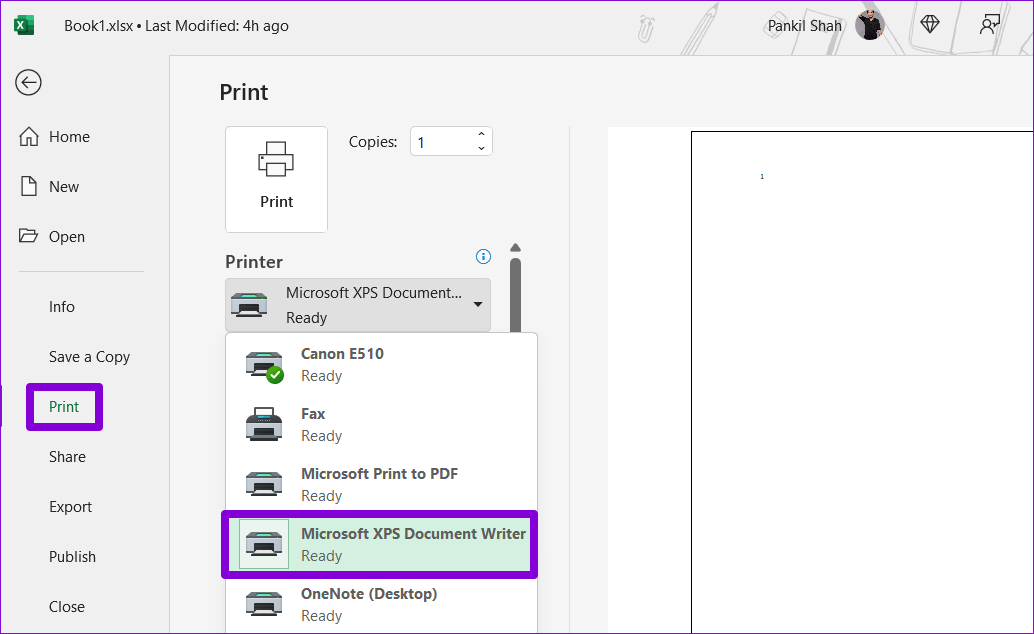
Task: Select Canon E510 printer
Action: (380, 364)
